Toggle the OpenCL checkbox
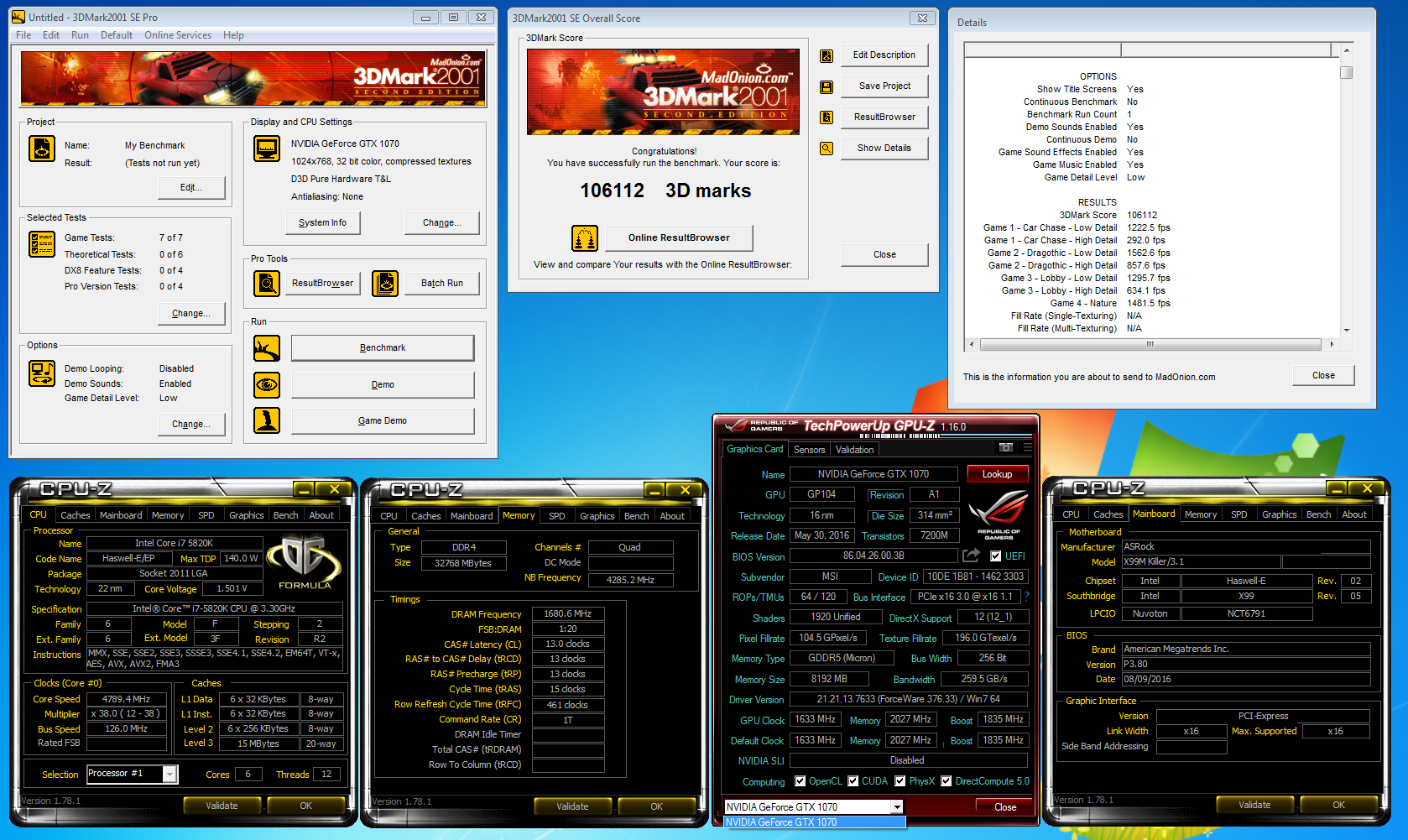Image resolution: width=1408 pixels, height=840 pixels. point(800,781)
